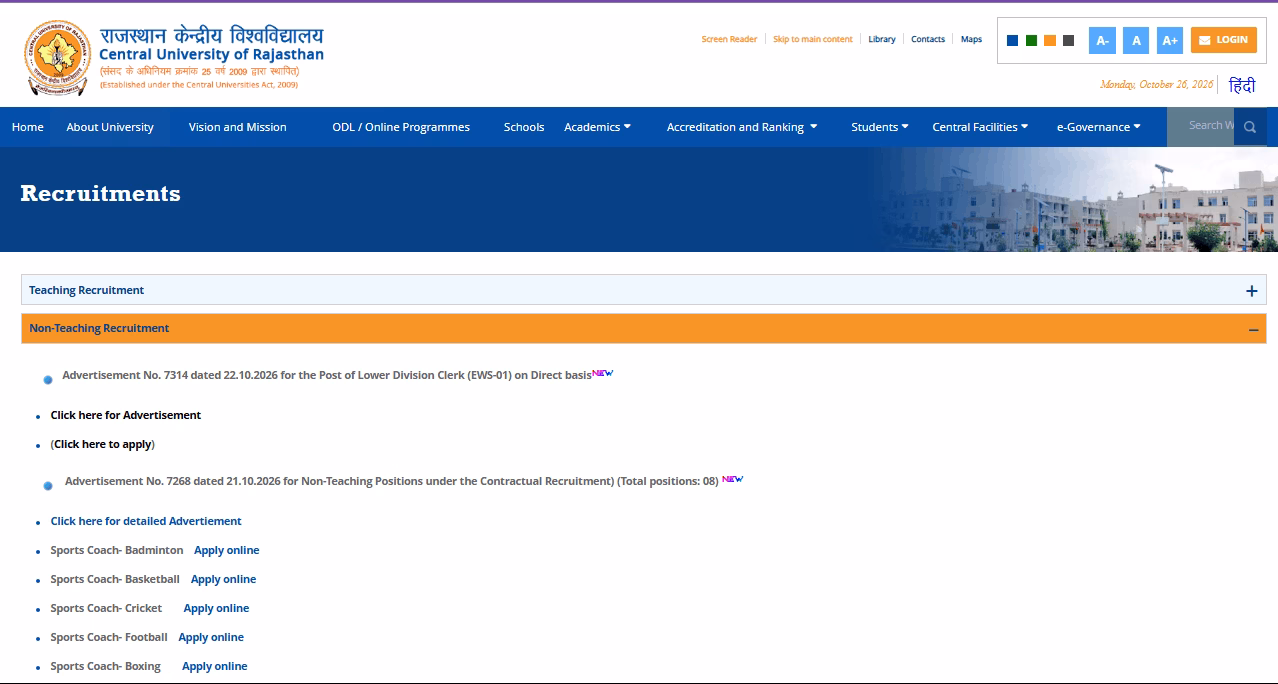
Task: Open the Screen Reader link
Action: tap(729, 39)
